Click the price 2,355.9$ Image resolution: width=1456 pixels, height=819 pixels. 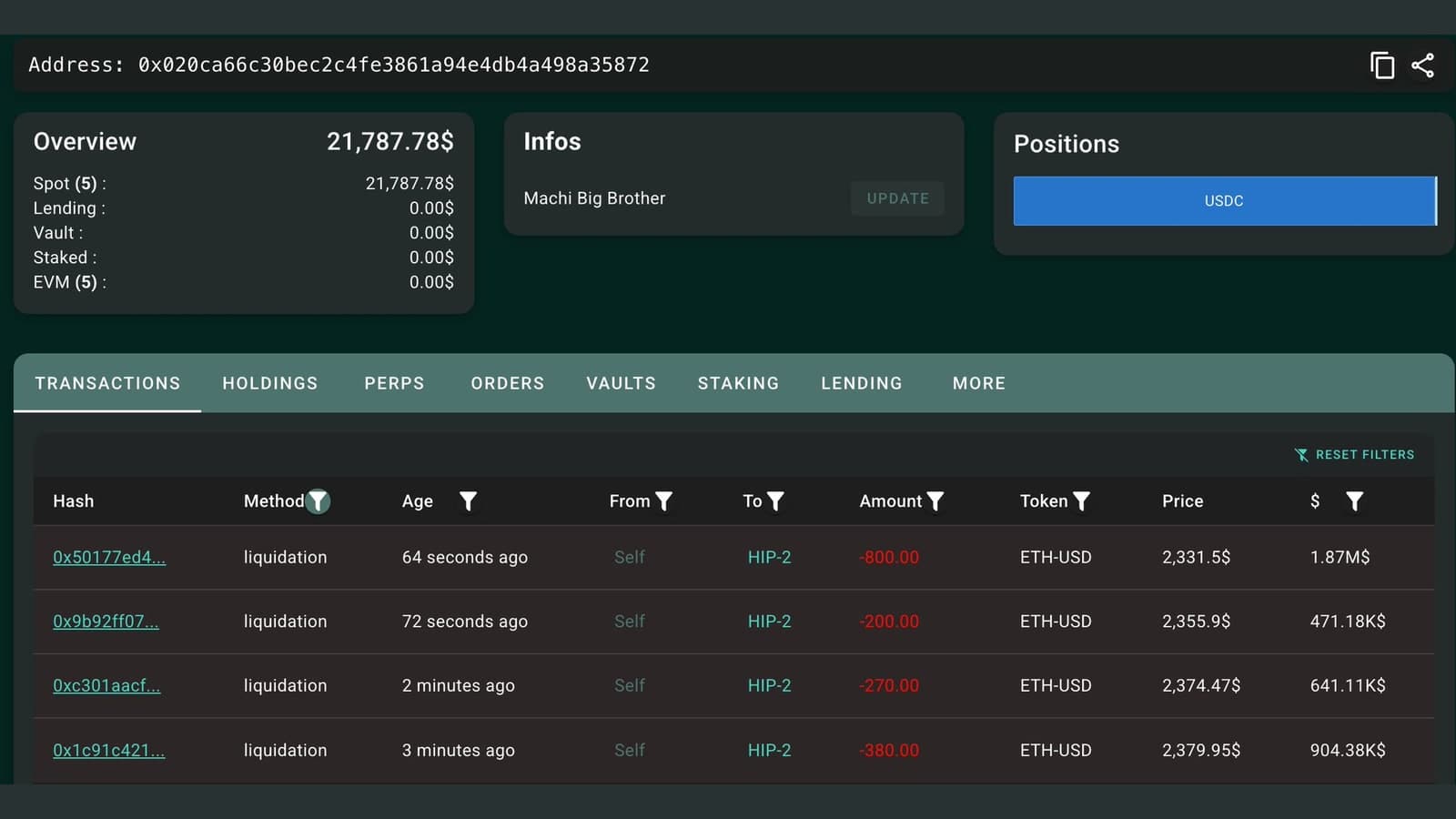[x=1196, y=622]
